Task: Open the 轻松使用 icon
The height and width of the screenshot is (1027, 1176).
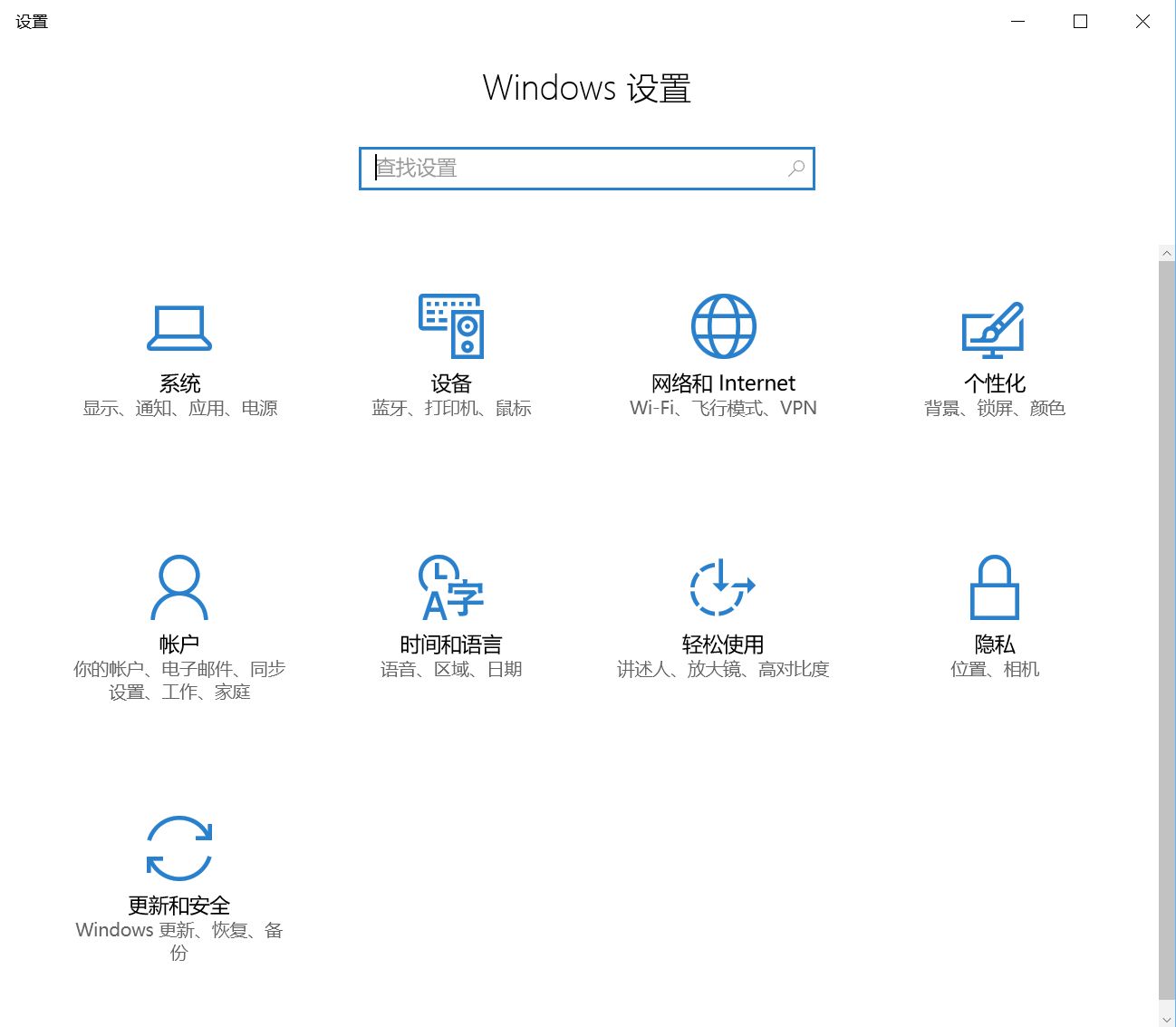Action: [723, 587]
